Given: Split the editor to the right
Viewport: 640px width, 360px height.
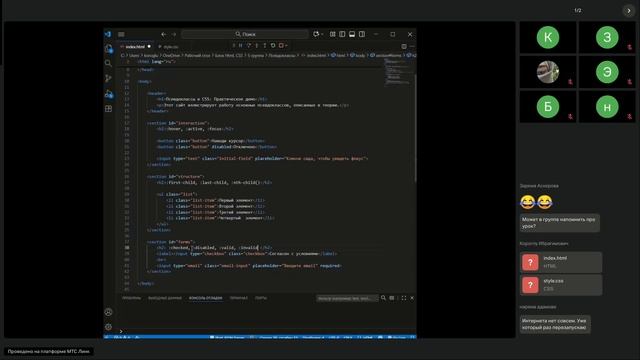Looking at the screenshot, I should click(x=404, y=47).
